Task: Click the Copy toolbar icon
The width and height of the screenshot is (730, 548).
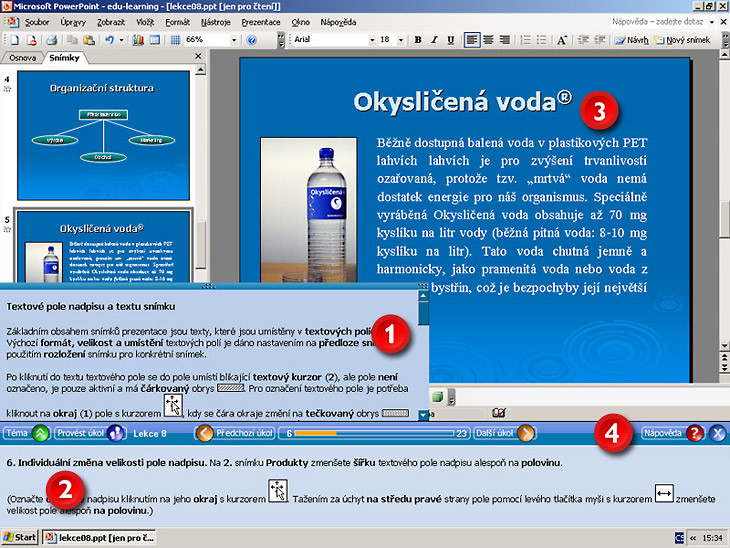Action: 72,40
